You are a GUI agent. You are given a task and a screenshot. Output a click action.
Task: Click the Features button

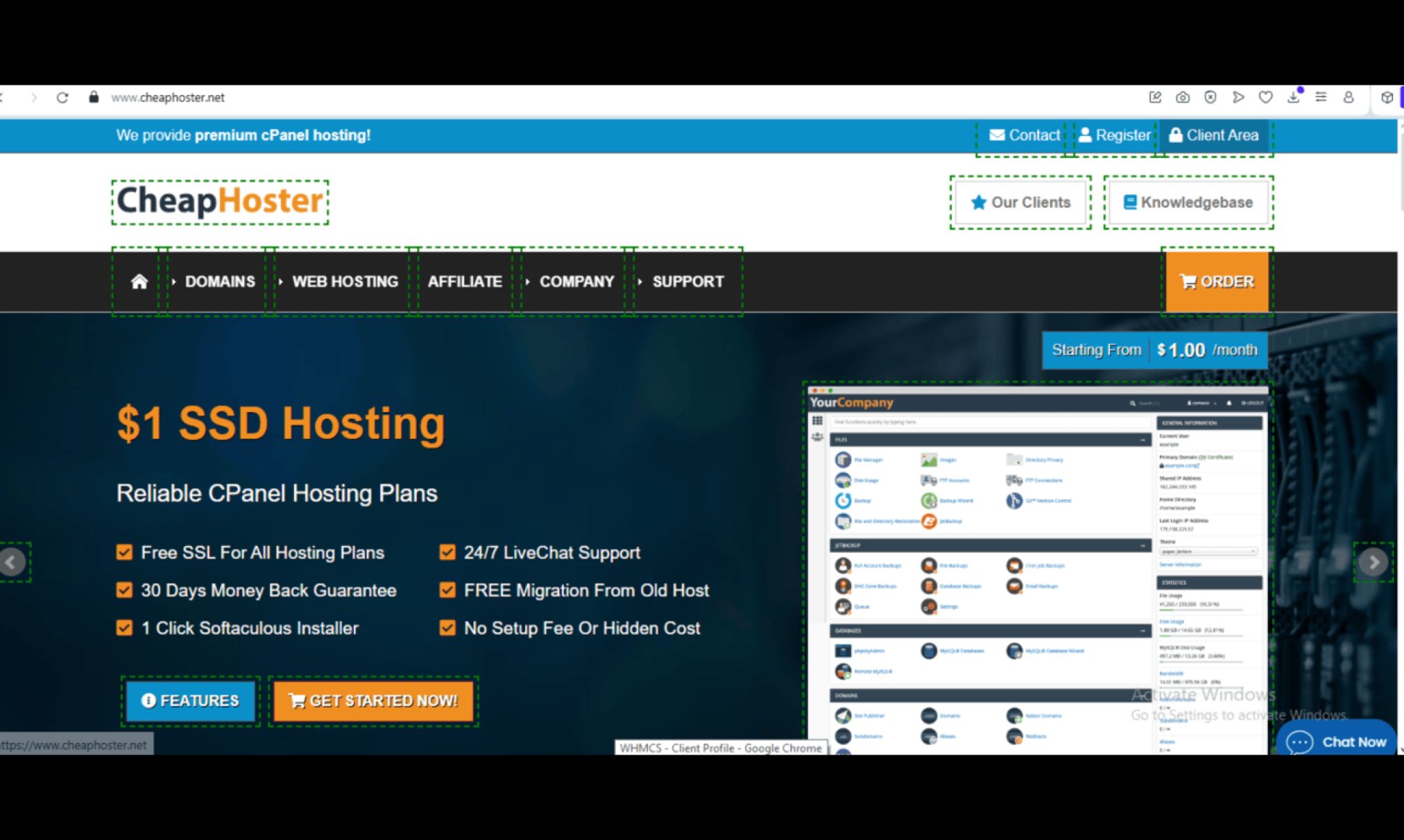191,701
